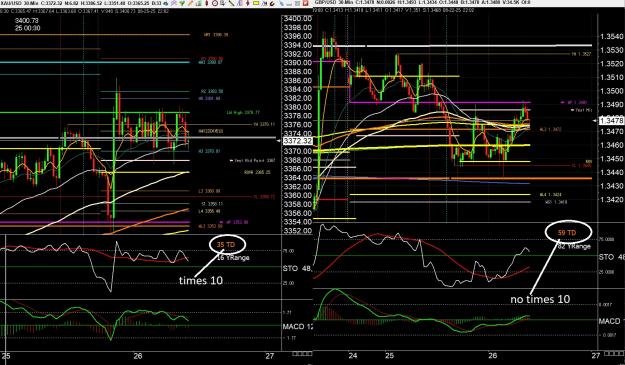Select the yellow rectangle drawing tool
This screenshot has height=365, width=625.
click(x=256, y=3)
